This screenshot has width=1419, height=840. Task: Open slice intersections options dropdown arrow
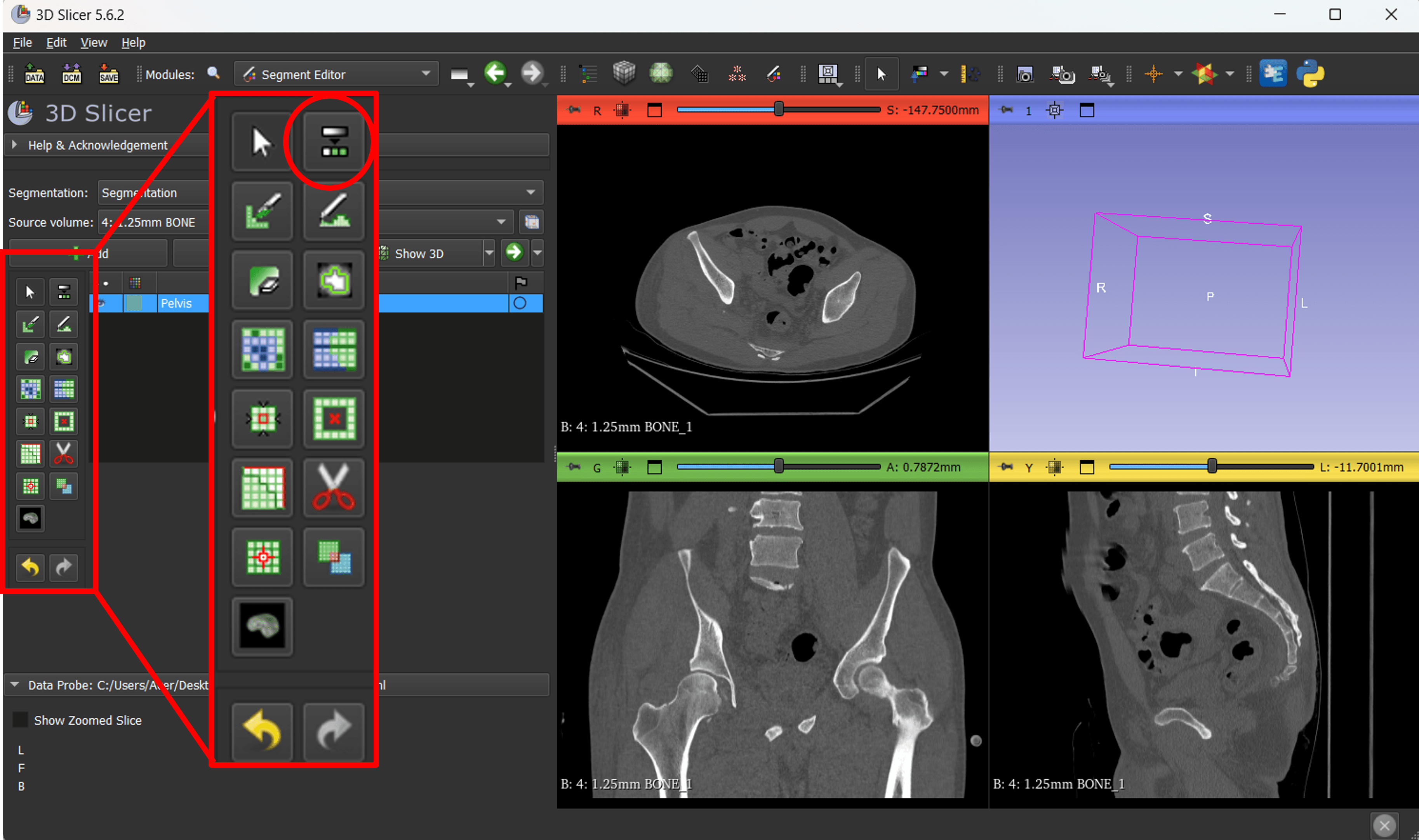tap(1229, 73)
